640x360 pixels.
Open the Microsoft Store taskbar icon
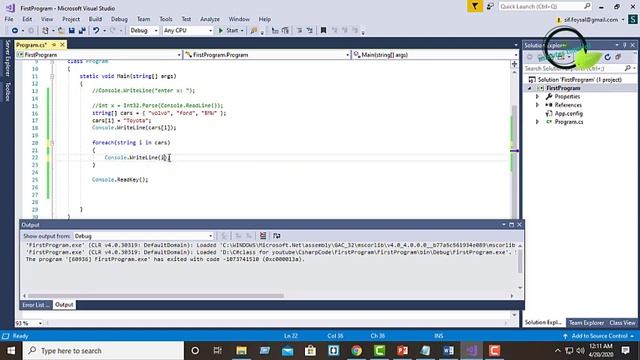coord(310,351)
